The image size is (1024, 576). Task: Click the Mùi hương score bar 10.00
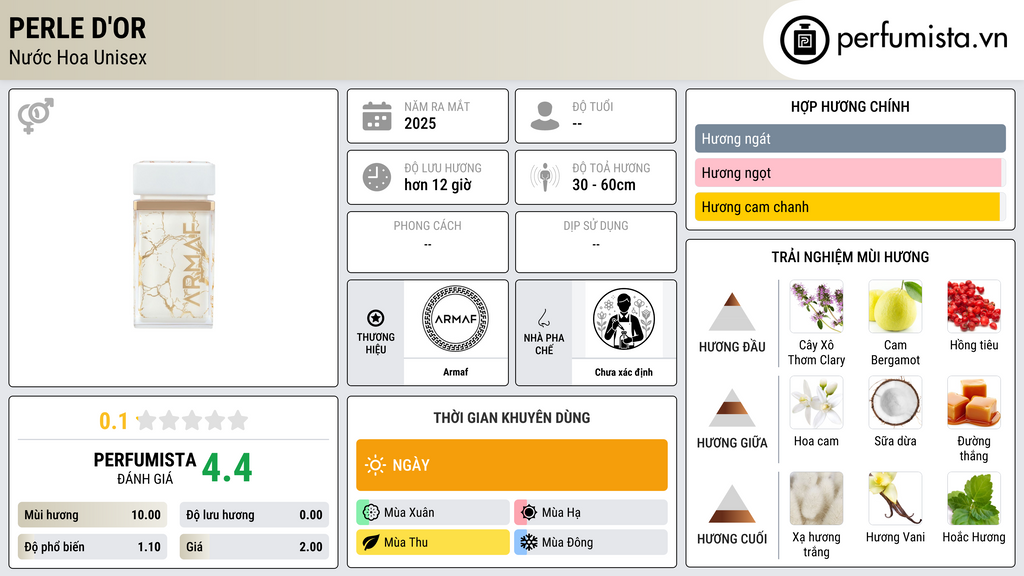pyautogui.click(x=92, y=515)
